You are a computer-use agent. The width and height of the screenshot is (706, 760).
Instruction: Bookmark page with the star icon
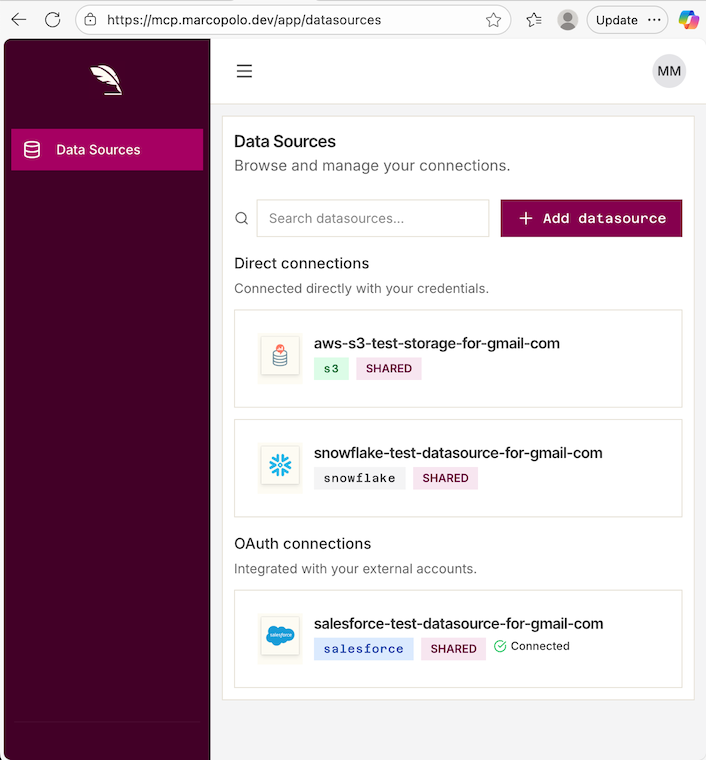pos(493,20)
